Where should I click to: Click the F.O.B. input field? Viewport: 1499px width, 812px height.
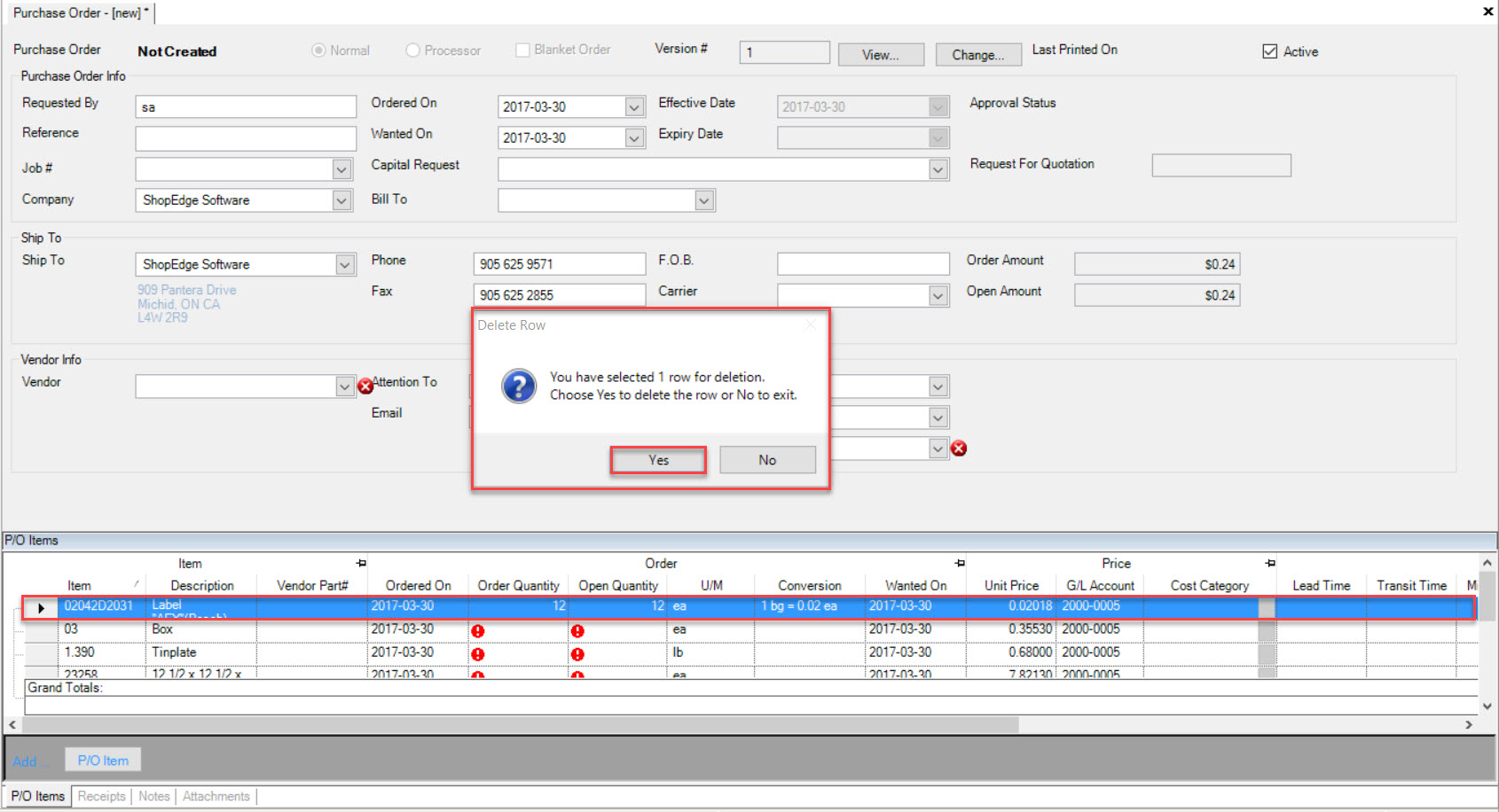coord(863,264)
